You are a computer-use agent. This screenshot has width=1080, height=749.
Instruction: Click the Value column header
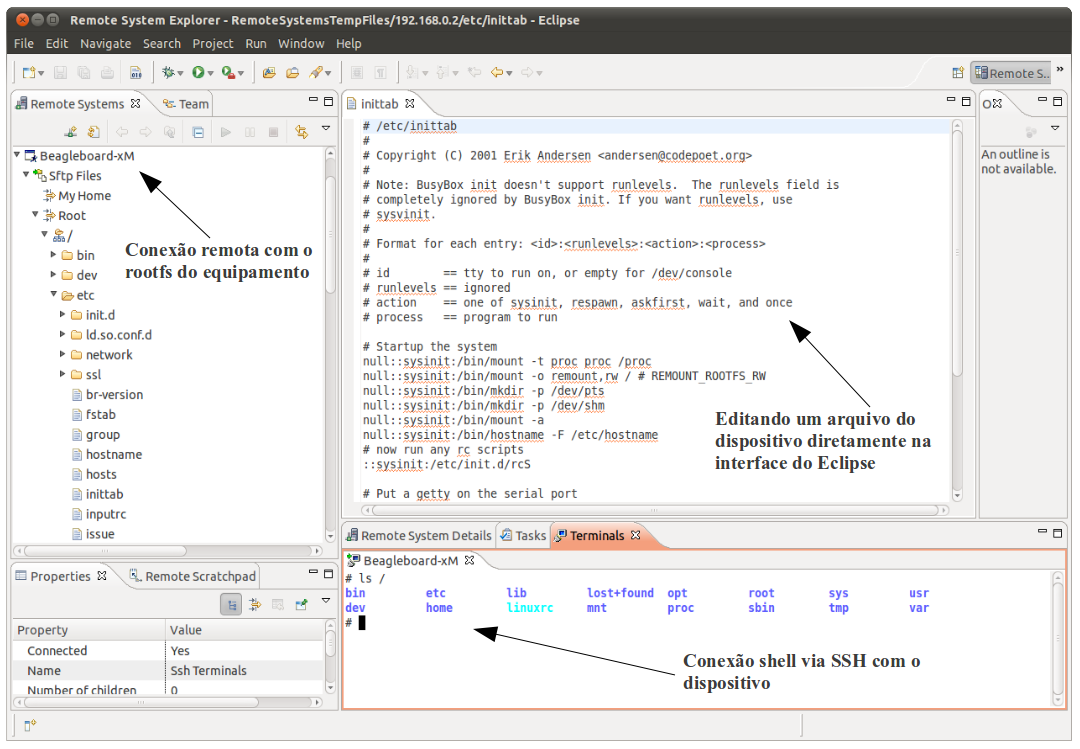[245, 630]
